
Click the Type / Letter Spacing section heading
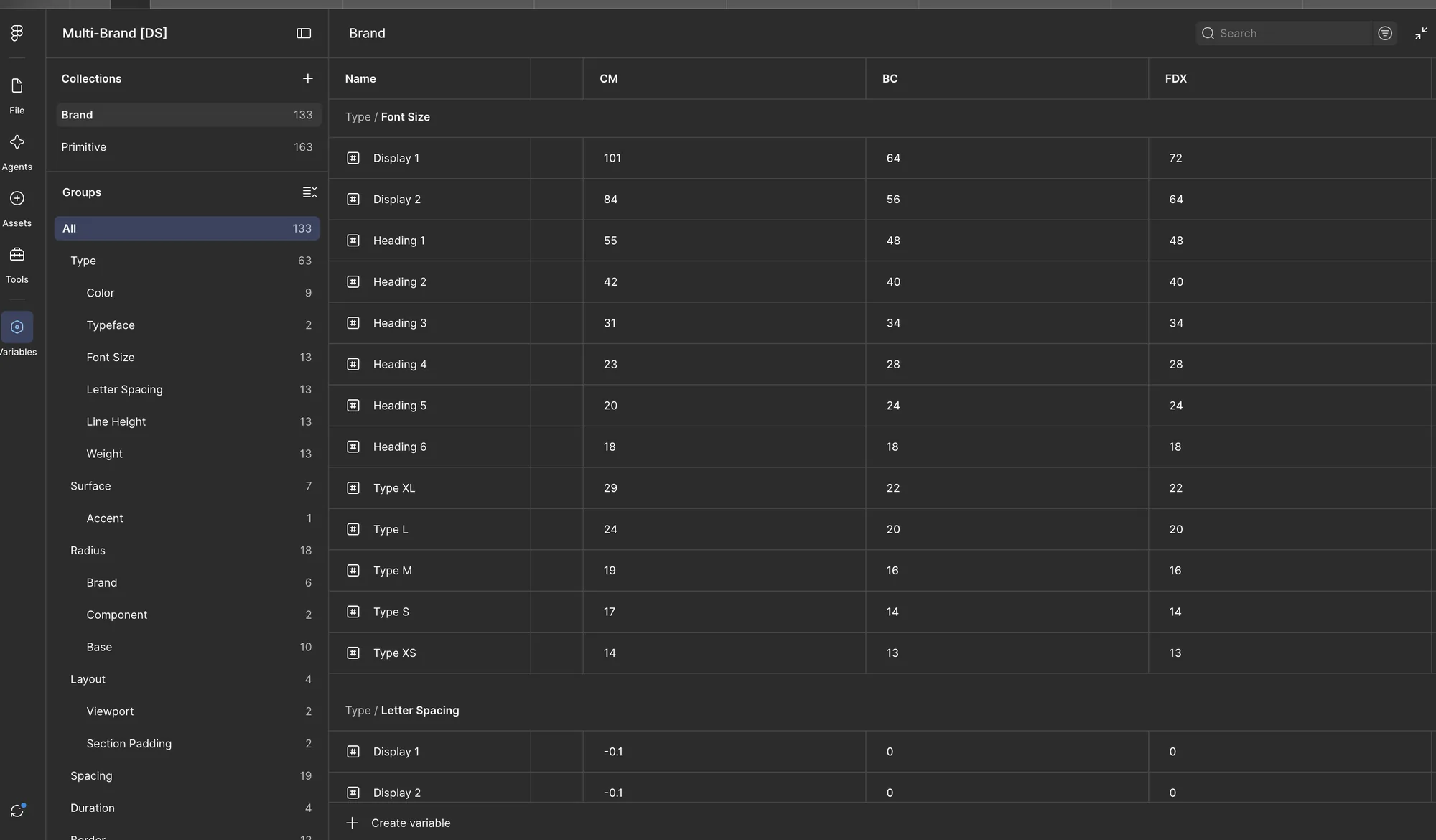click(x=402, y=711)
